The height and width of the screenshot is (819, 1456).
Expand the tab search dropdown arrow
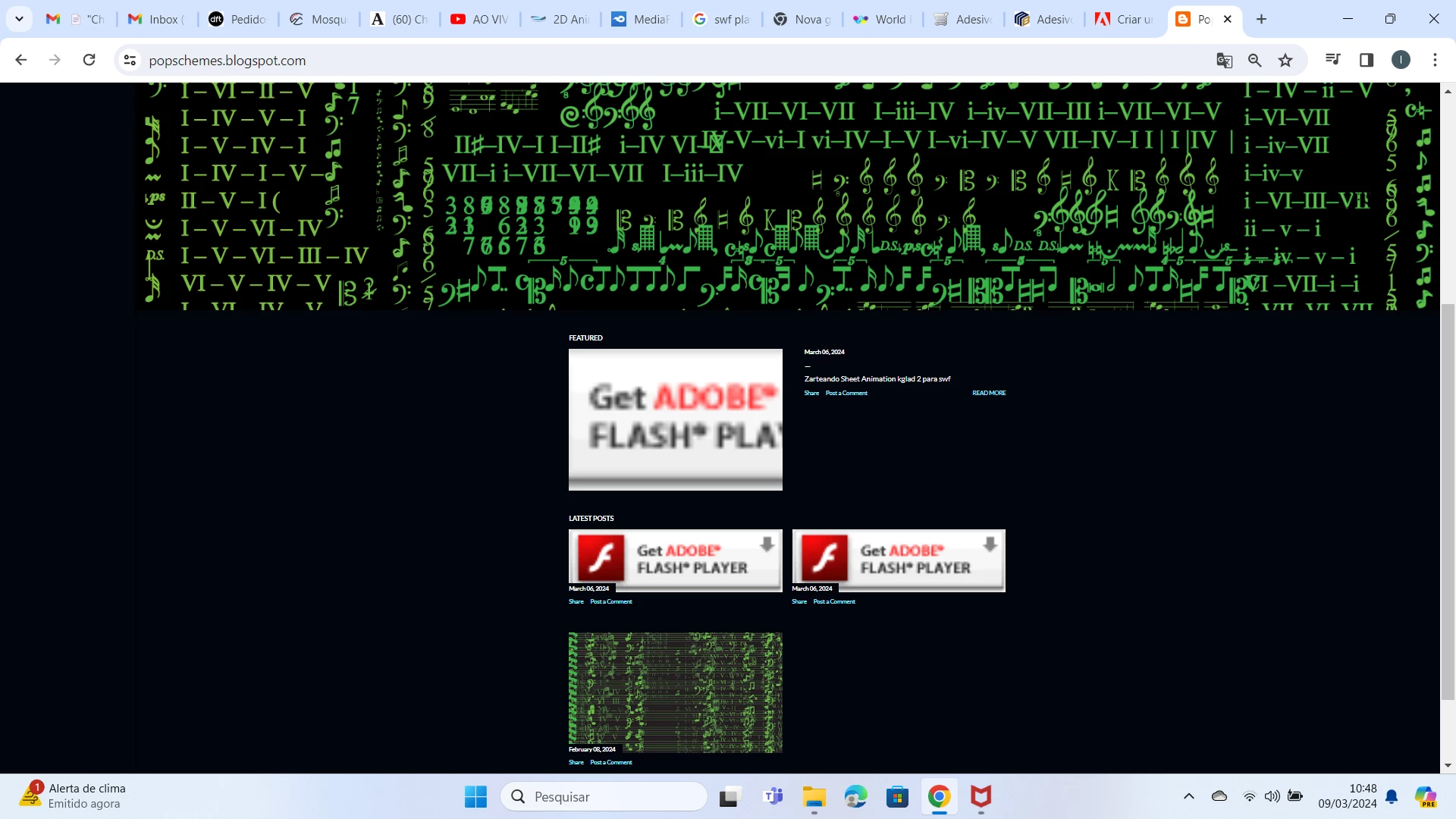[x=19, y=19]
